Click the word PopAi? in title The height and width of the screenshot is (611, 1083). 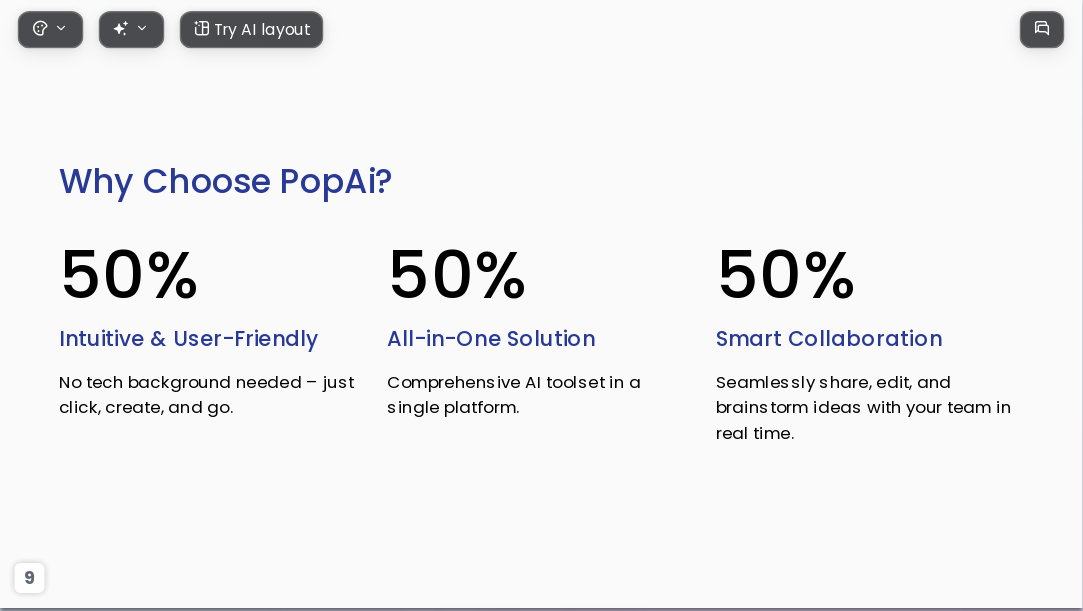(336, 182)
